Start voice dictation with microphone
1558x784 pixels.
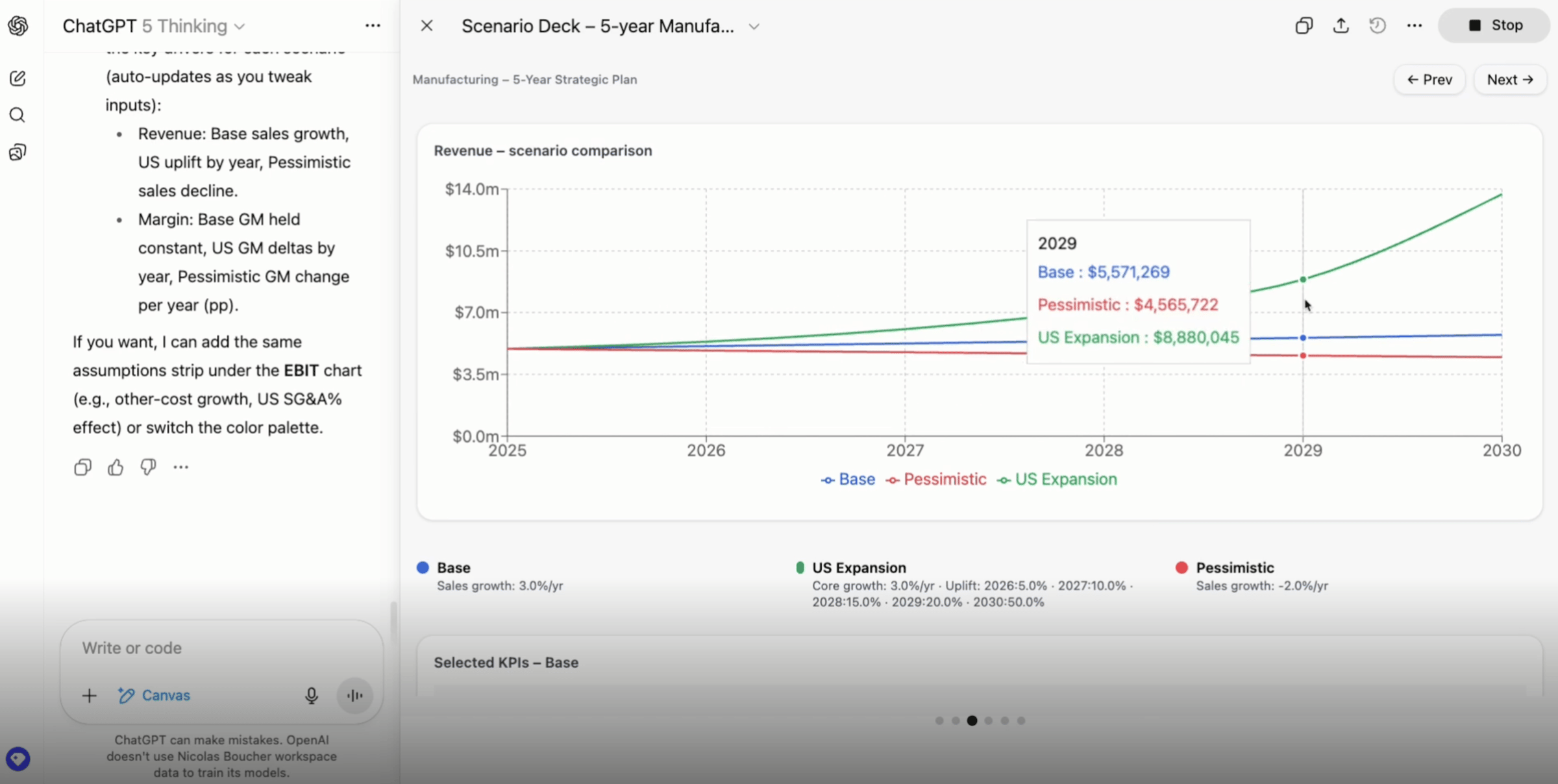312,696
